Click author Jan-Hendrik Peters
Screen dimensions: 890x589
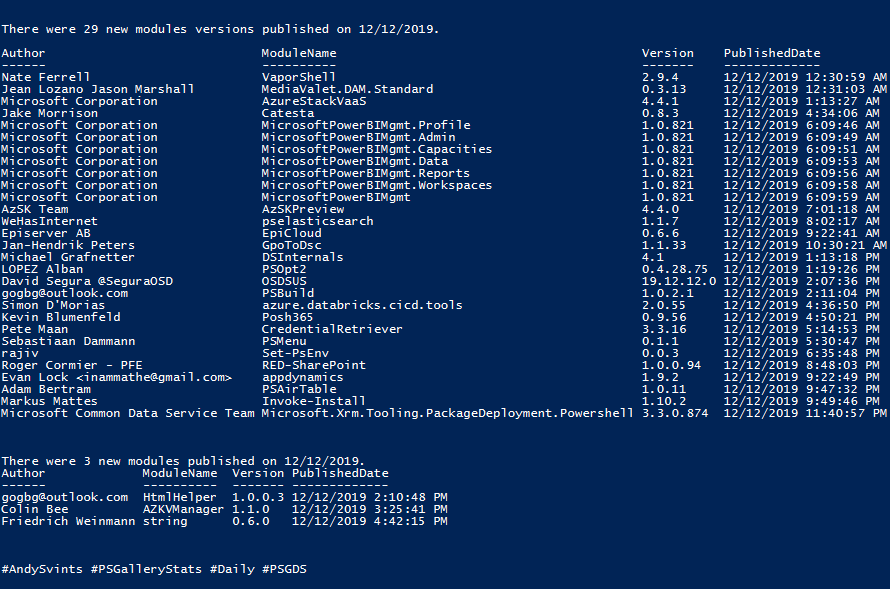(68, 245)
